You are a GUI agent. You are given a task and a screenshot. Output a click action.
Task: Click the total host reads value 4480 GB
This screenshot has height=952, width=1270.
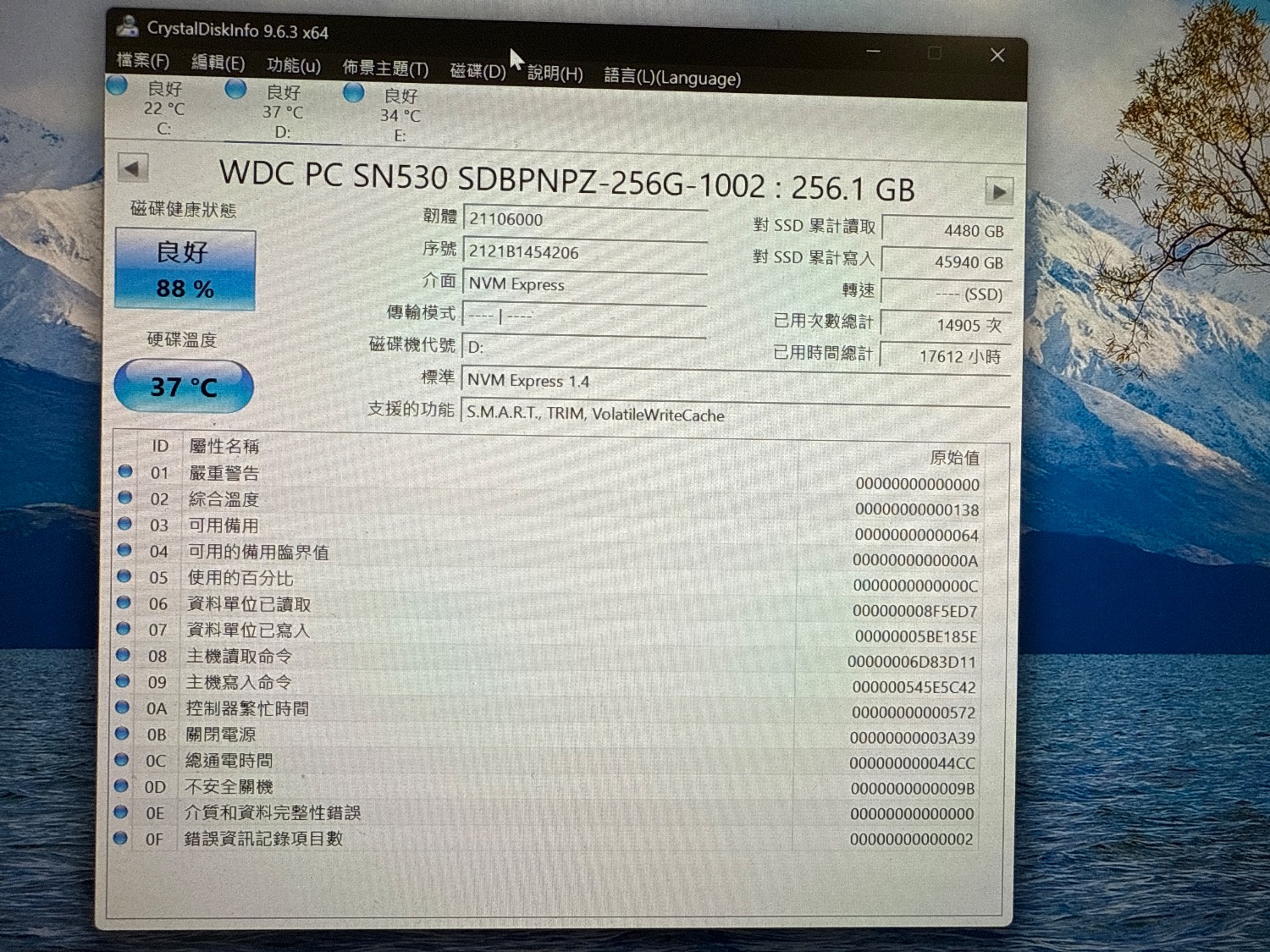click(x=947, y=230)
